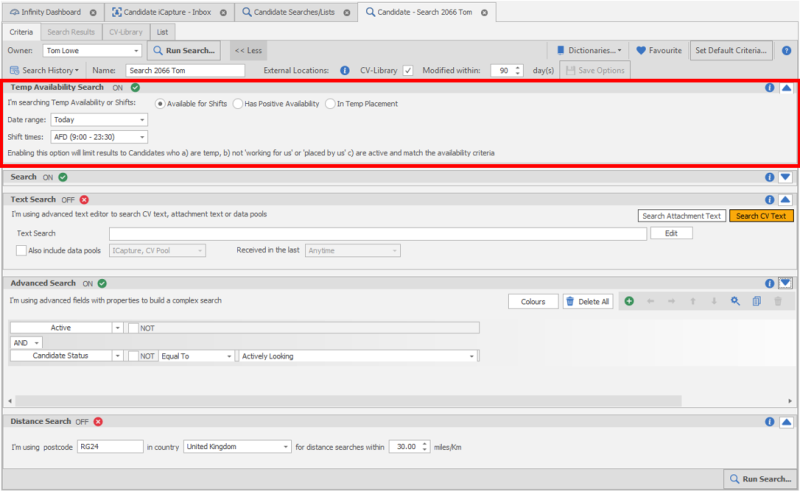Click the info icon beside External Locations
Viewport: 800px width, 491px height.
(x=344, y=71)
